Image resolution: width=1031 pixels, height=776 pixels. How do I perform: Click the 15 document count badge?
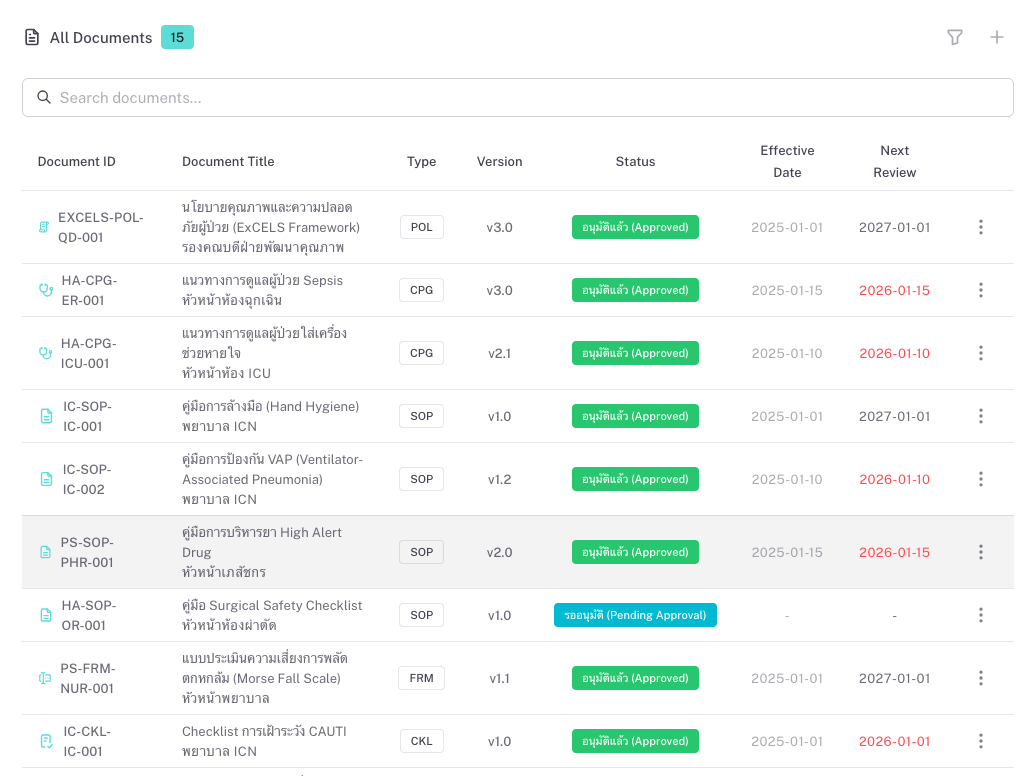[x=177, y=37]
